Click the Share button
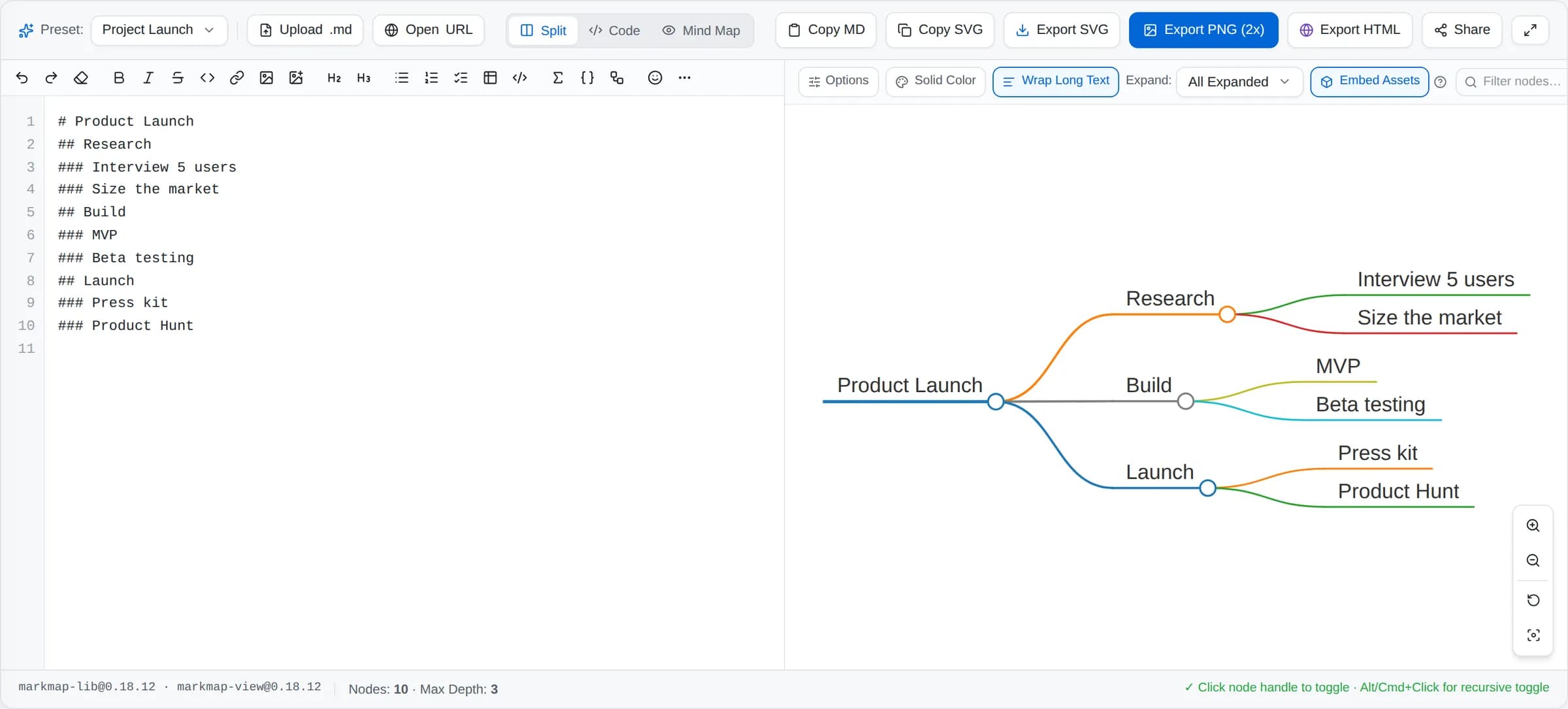The image size is (1568, 709). [1462, 30]
